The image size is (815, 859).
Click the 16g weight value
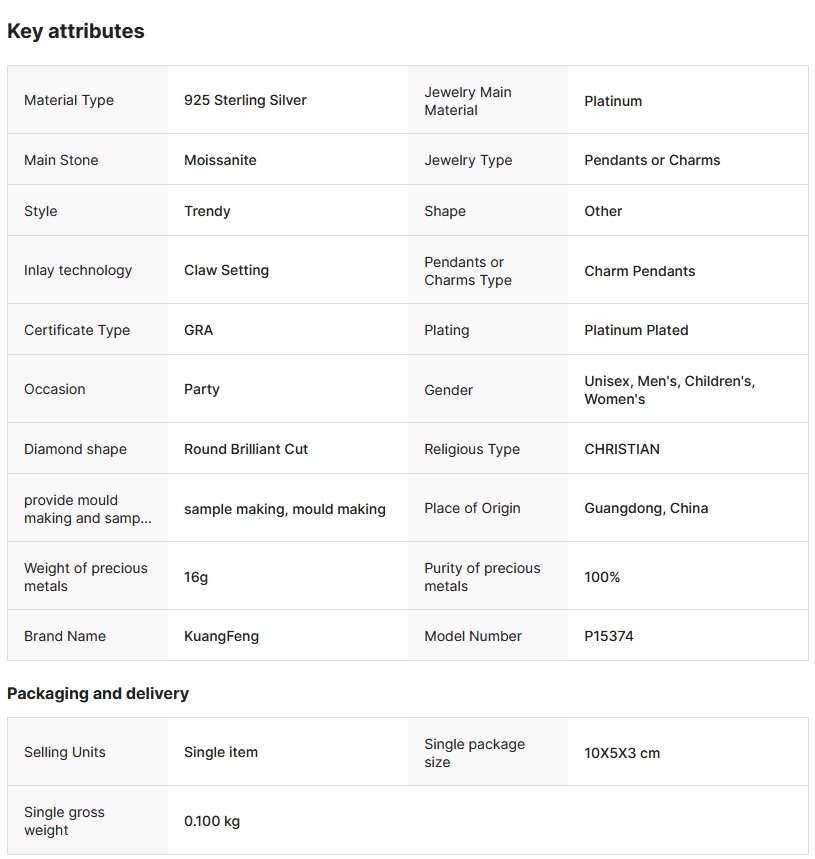point(196,577)
